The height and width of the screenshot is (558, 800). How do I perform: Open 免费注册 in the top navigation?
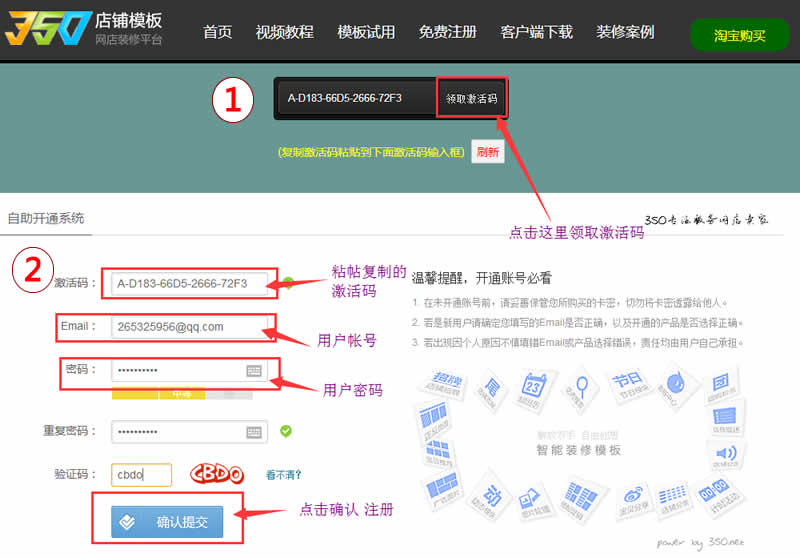(448, 32)
